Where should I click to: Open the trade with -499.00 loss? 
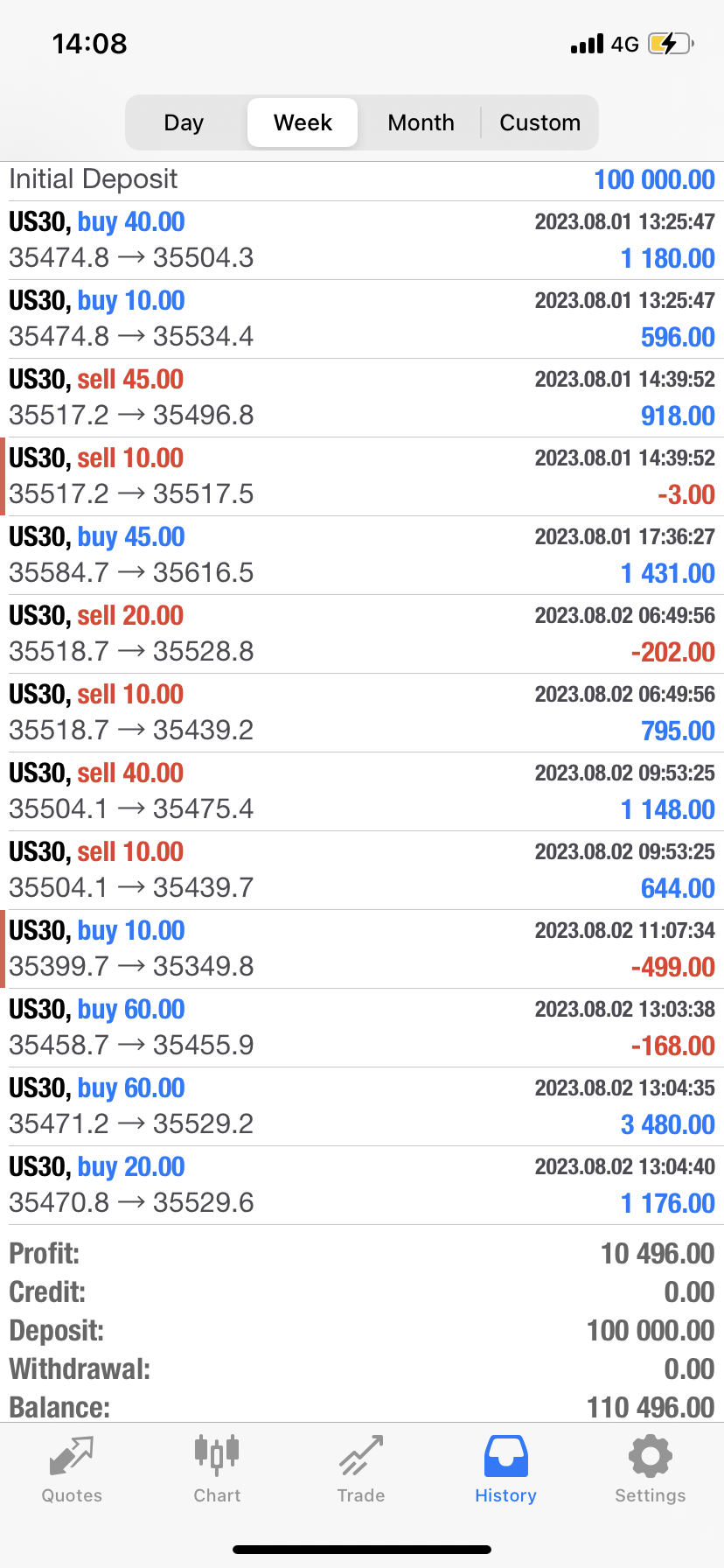[x=362, y=948]
